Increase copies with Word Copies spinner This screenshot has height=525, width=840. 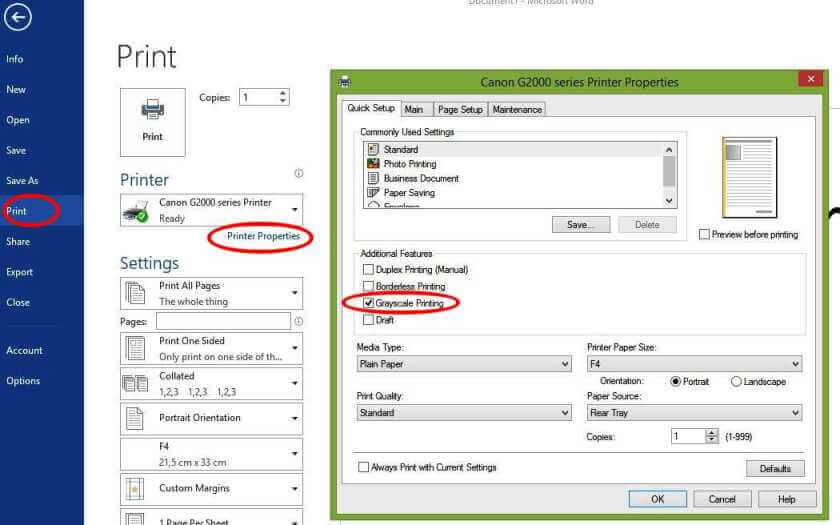(x=283, y=93)
